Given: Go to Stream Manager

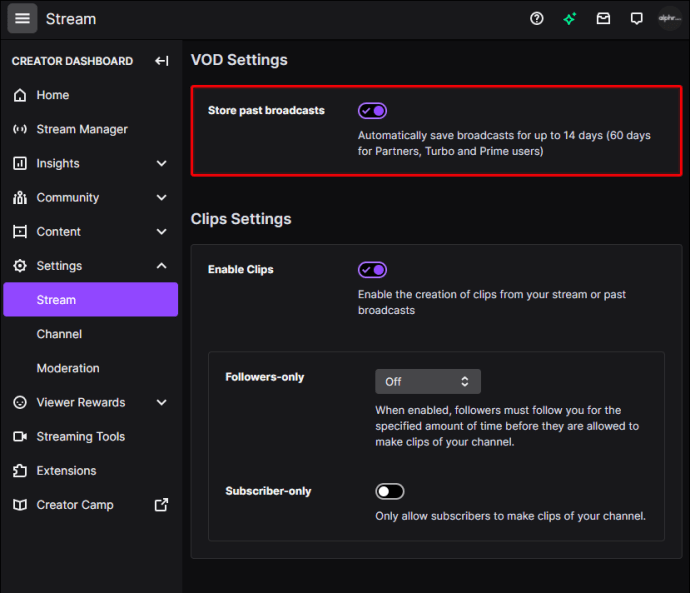Looking at the screenshot, I should click(82, 129).
